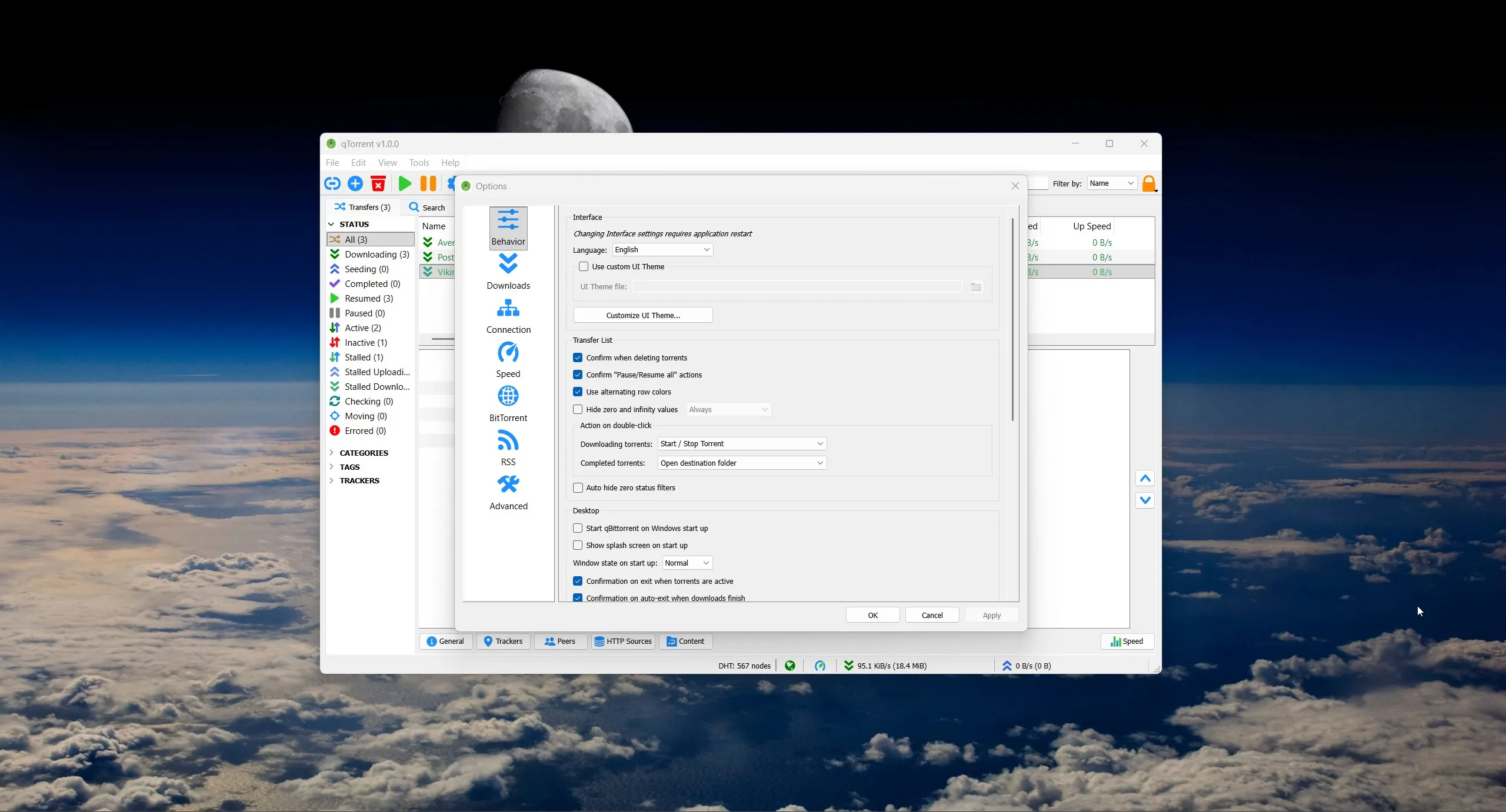Uncheck Confirm "Pause/Resume all" actions
Viewport: 1506px width, 812px height.
[x=578, y=375]
